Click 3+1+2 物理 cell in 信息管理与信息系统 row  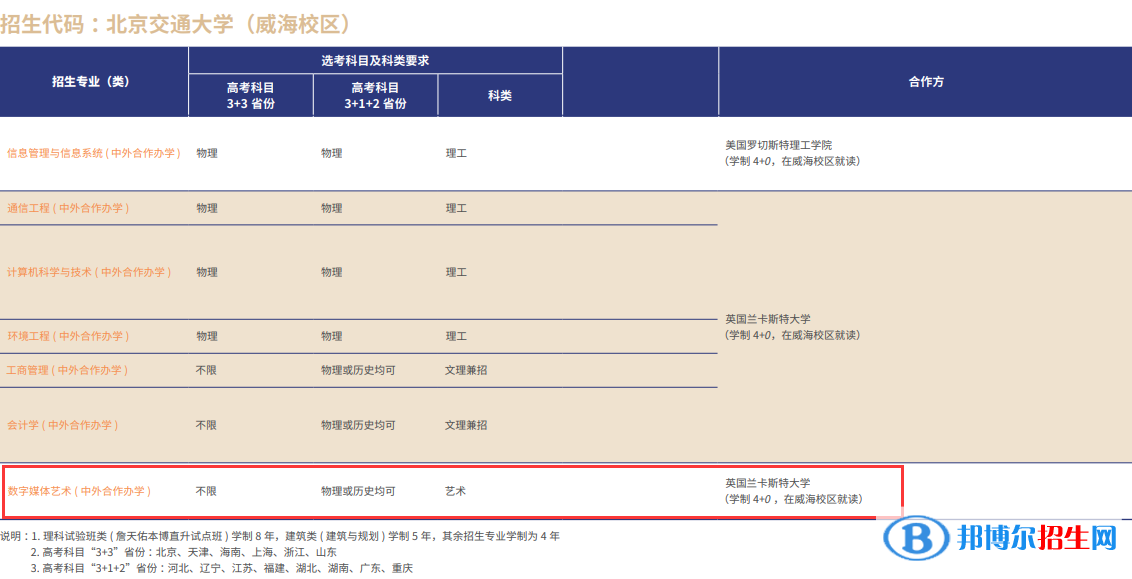pos(332,153)
